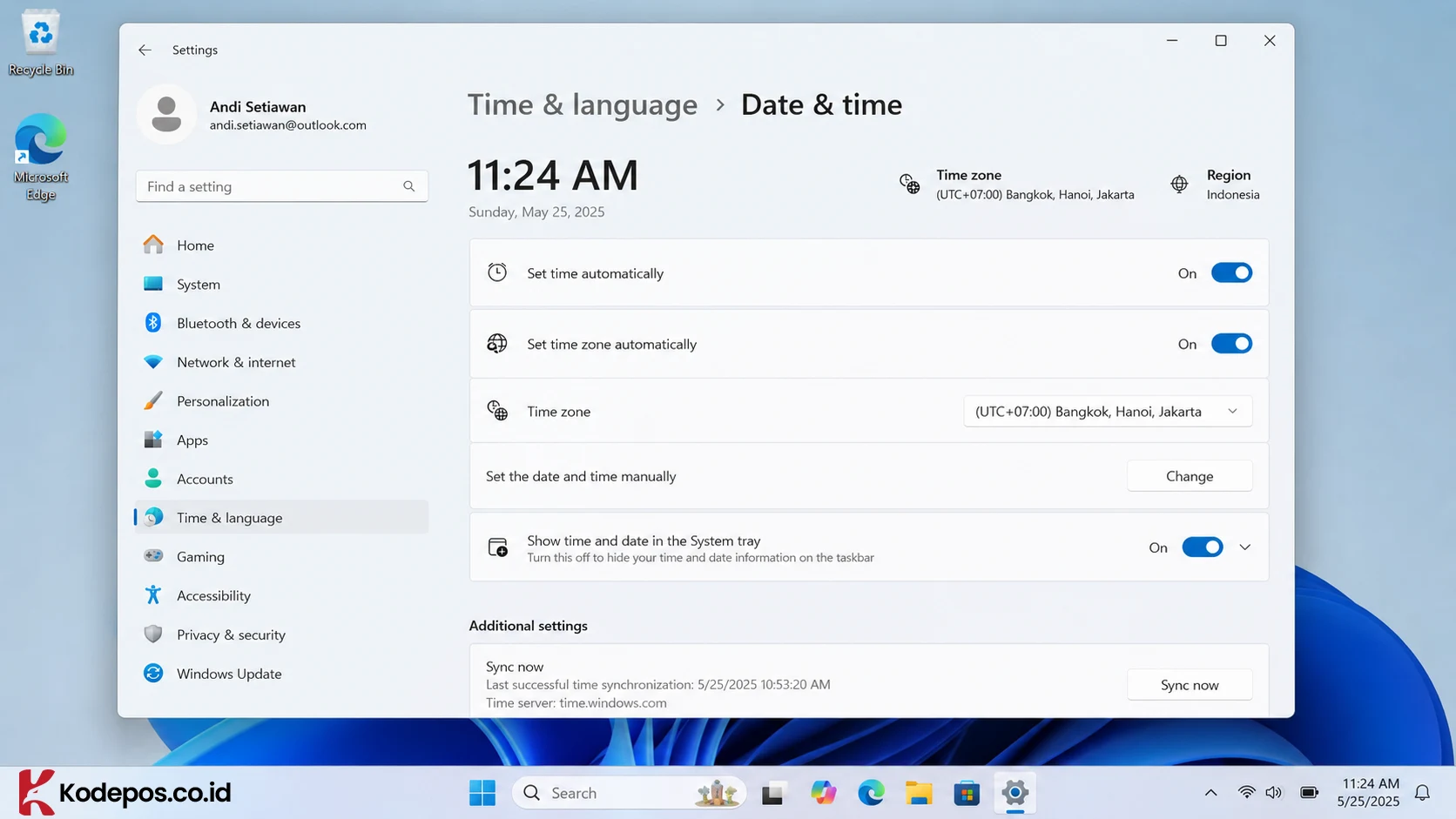Viewport: 1456px width, 819px height.
Task: Click the clock icon beside Set time automatically
Action: [x=497, y=272]
